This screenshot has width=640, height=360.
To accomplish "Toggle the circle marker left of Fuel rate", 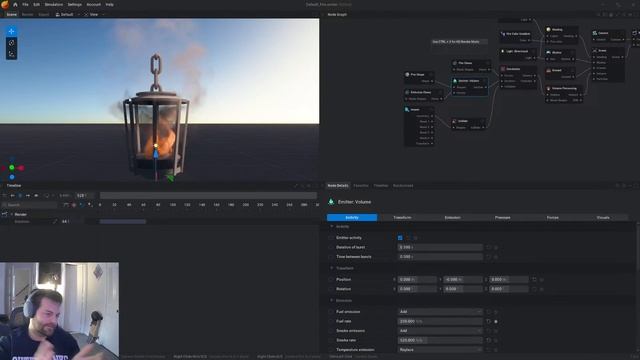I will coord(331,321).
